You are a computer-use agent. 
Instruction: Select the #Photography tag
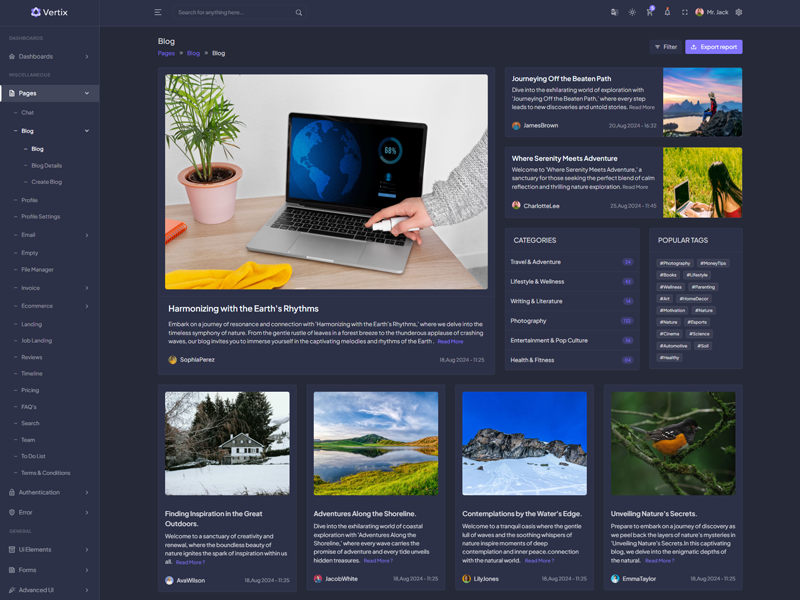pos(675,263)
